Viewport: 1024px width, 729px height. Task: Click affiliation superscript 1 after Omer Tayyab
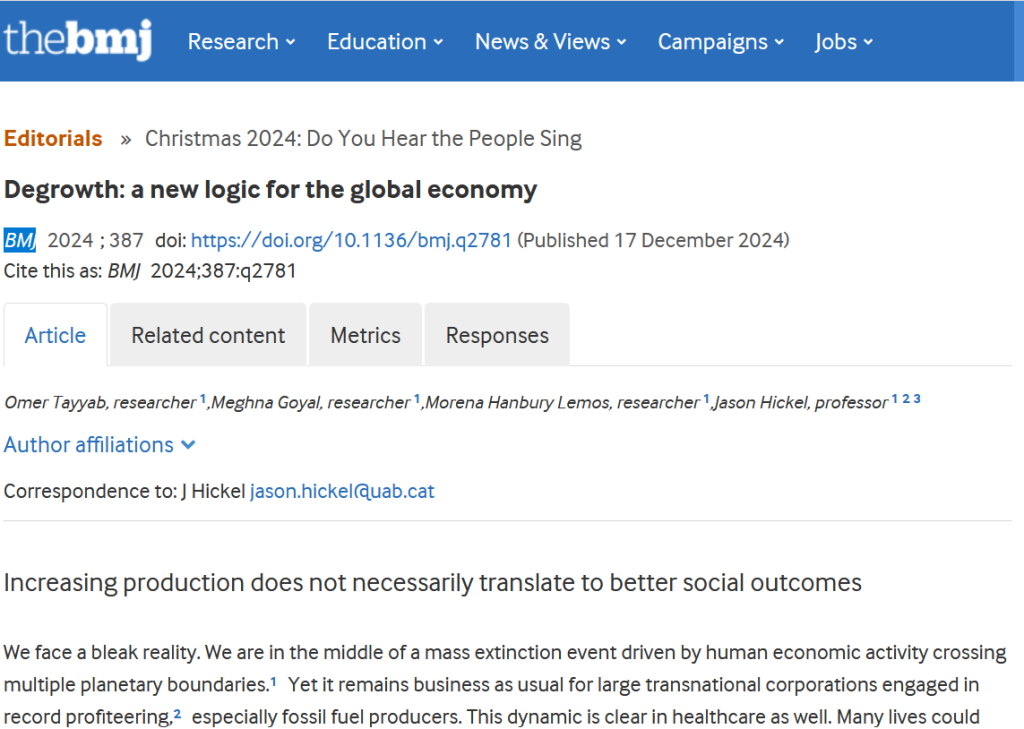[x=202, y=398]
